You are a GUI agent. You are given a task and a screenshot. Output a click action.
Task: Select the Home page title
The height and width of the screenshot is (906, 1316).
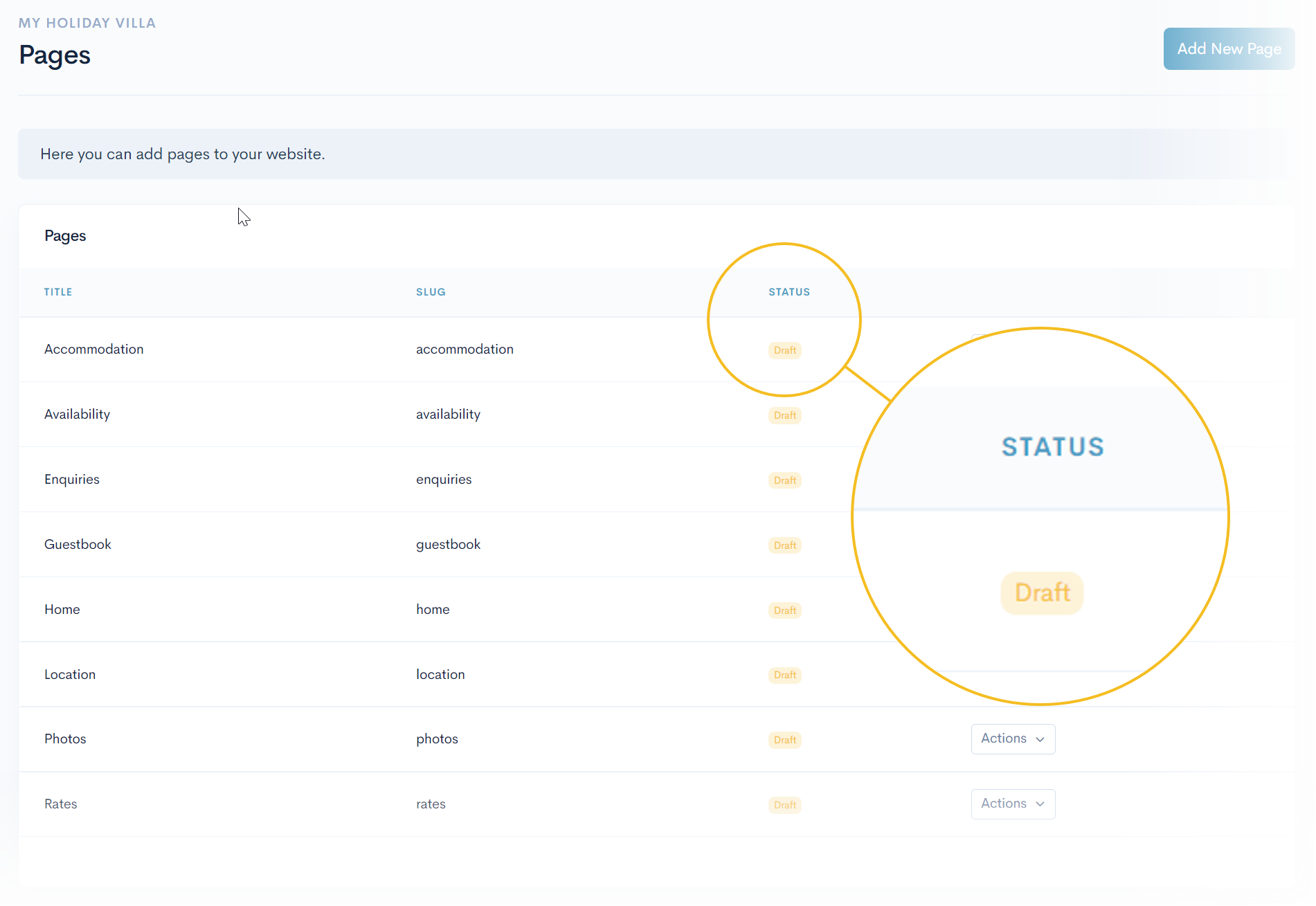coord(62,609)
